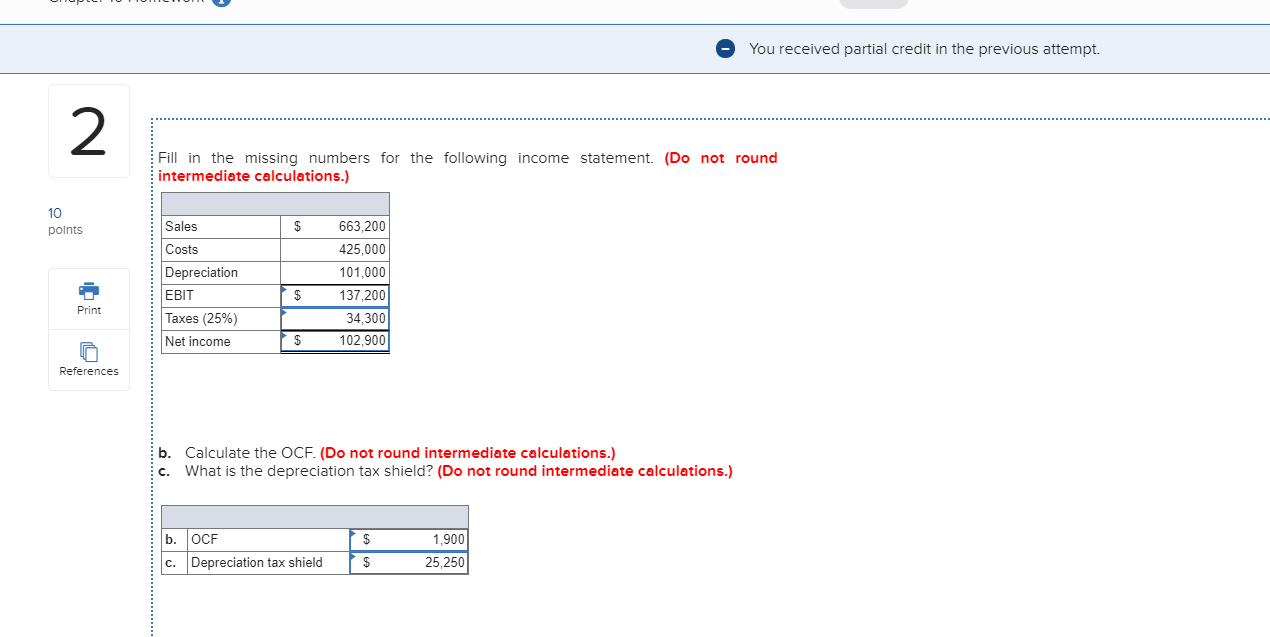1270x637 pixels.
Task: Click the flag marker on the OCF cell
Action: coord(352,533)
